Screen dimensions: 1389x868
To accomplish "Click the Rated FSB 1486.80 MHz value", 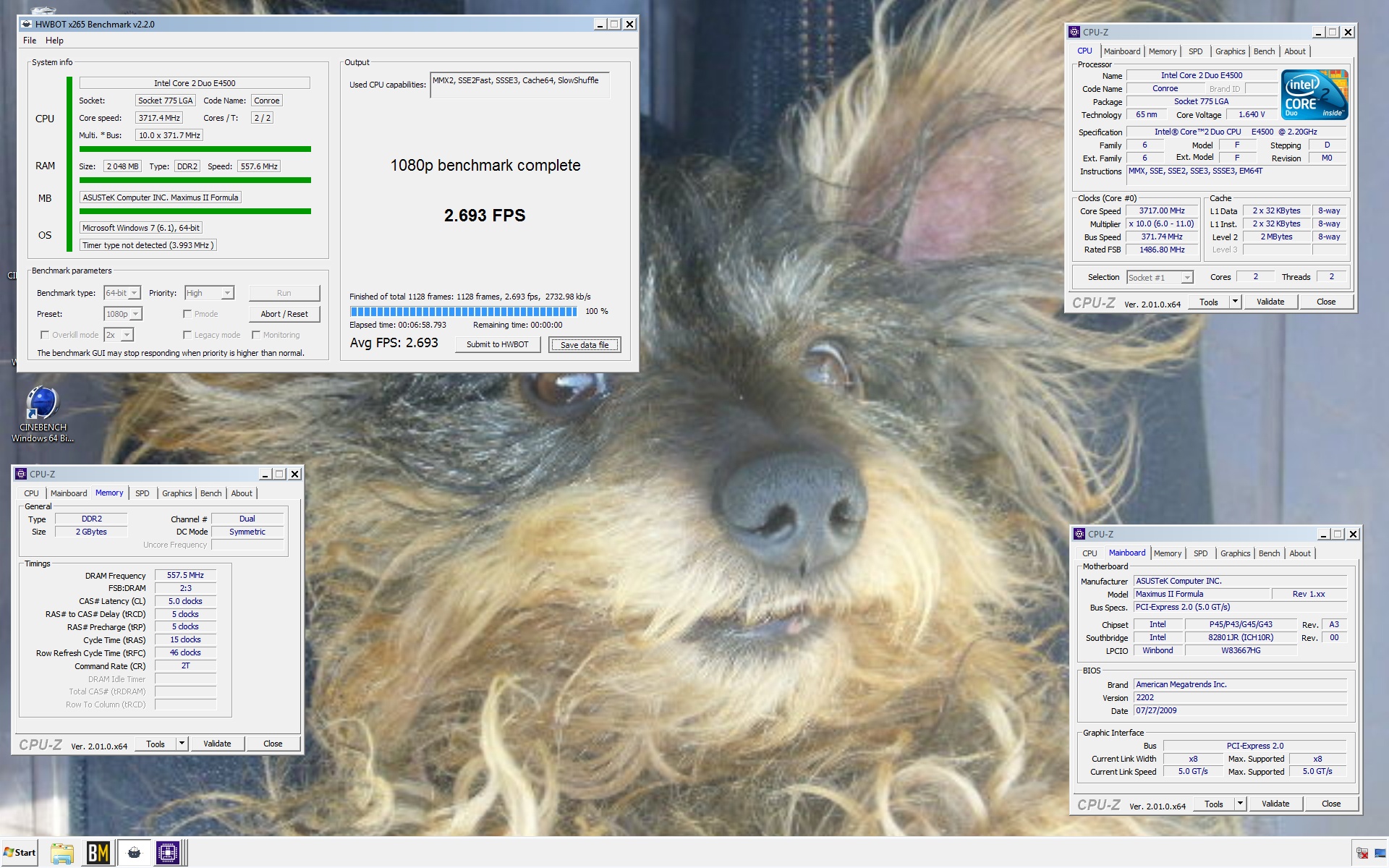I will [x=1162, y=250].
